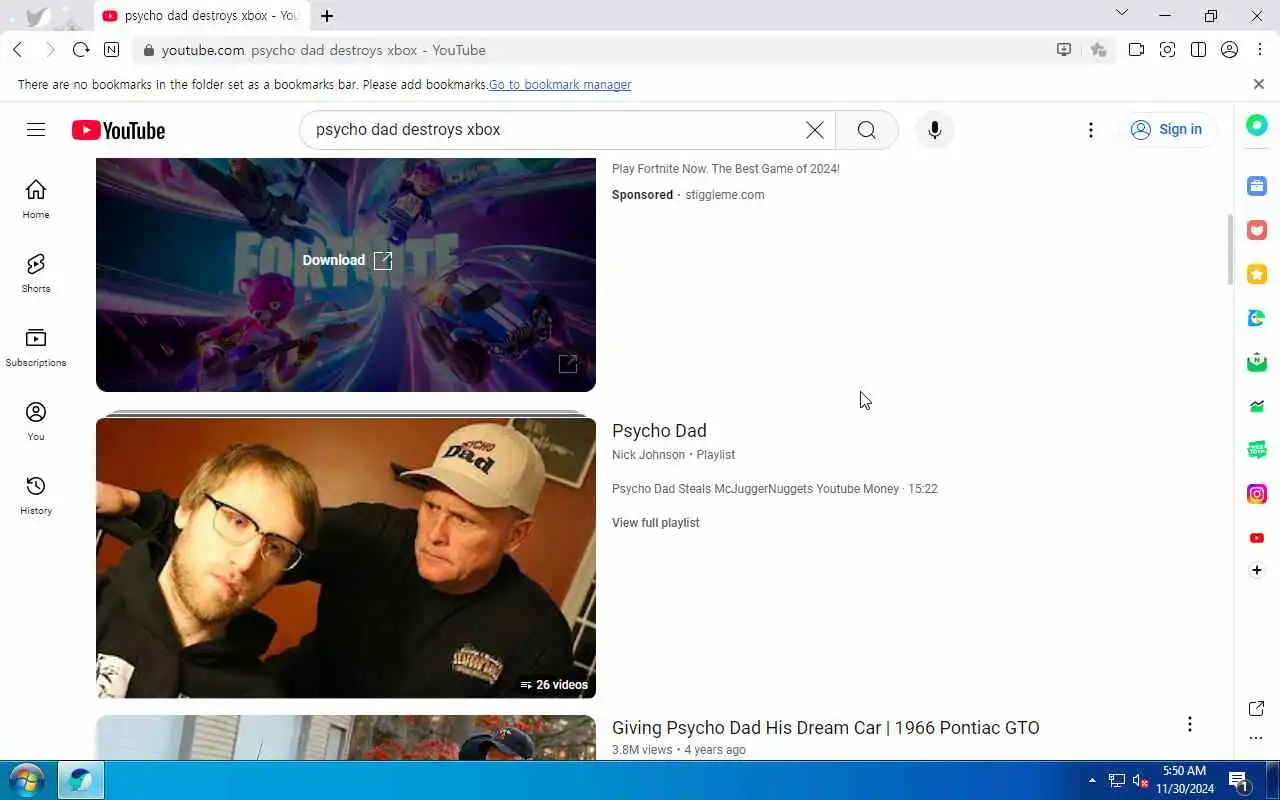The image size is (1280, 800).
Task: Click the video camera toolbar icon
Action: (x=1136, y=50)
